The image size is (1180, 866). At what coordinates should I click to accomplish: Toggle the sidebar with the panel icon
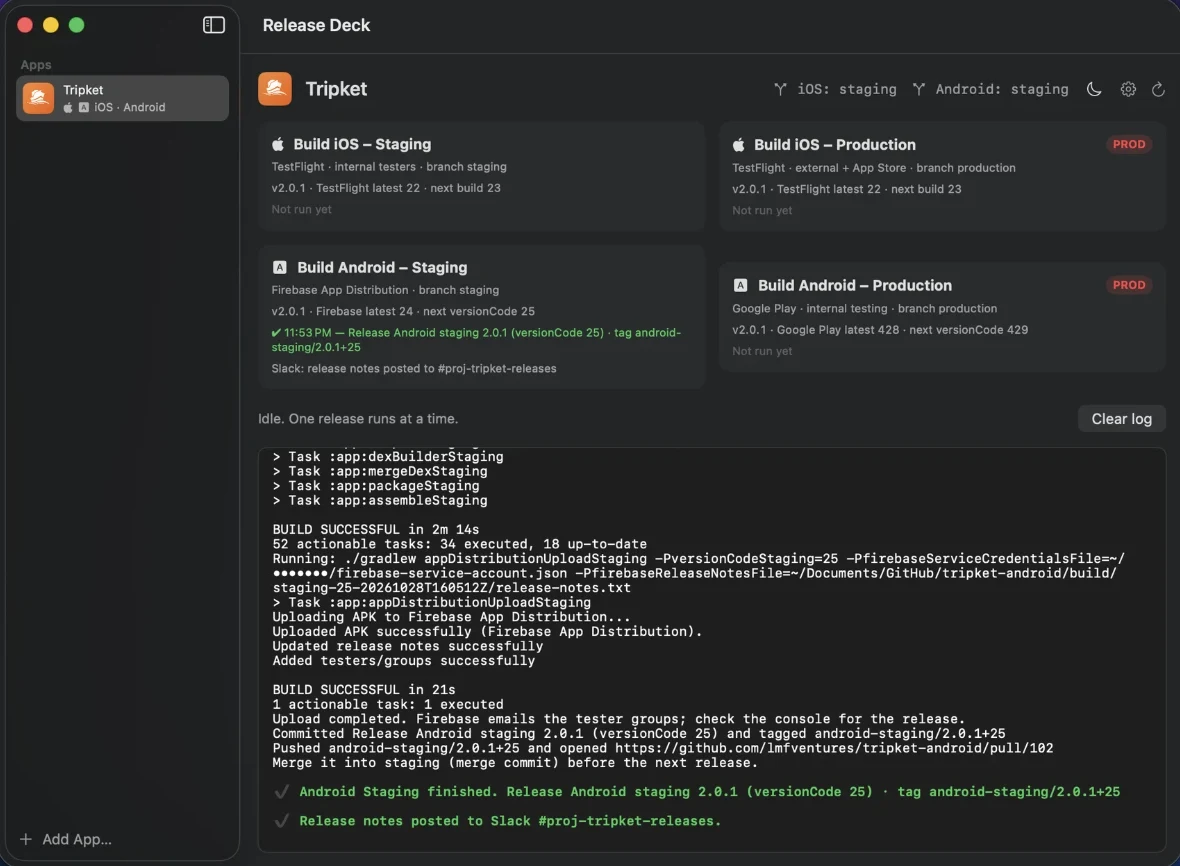coord(214,25)
